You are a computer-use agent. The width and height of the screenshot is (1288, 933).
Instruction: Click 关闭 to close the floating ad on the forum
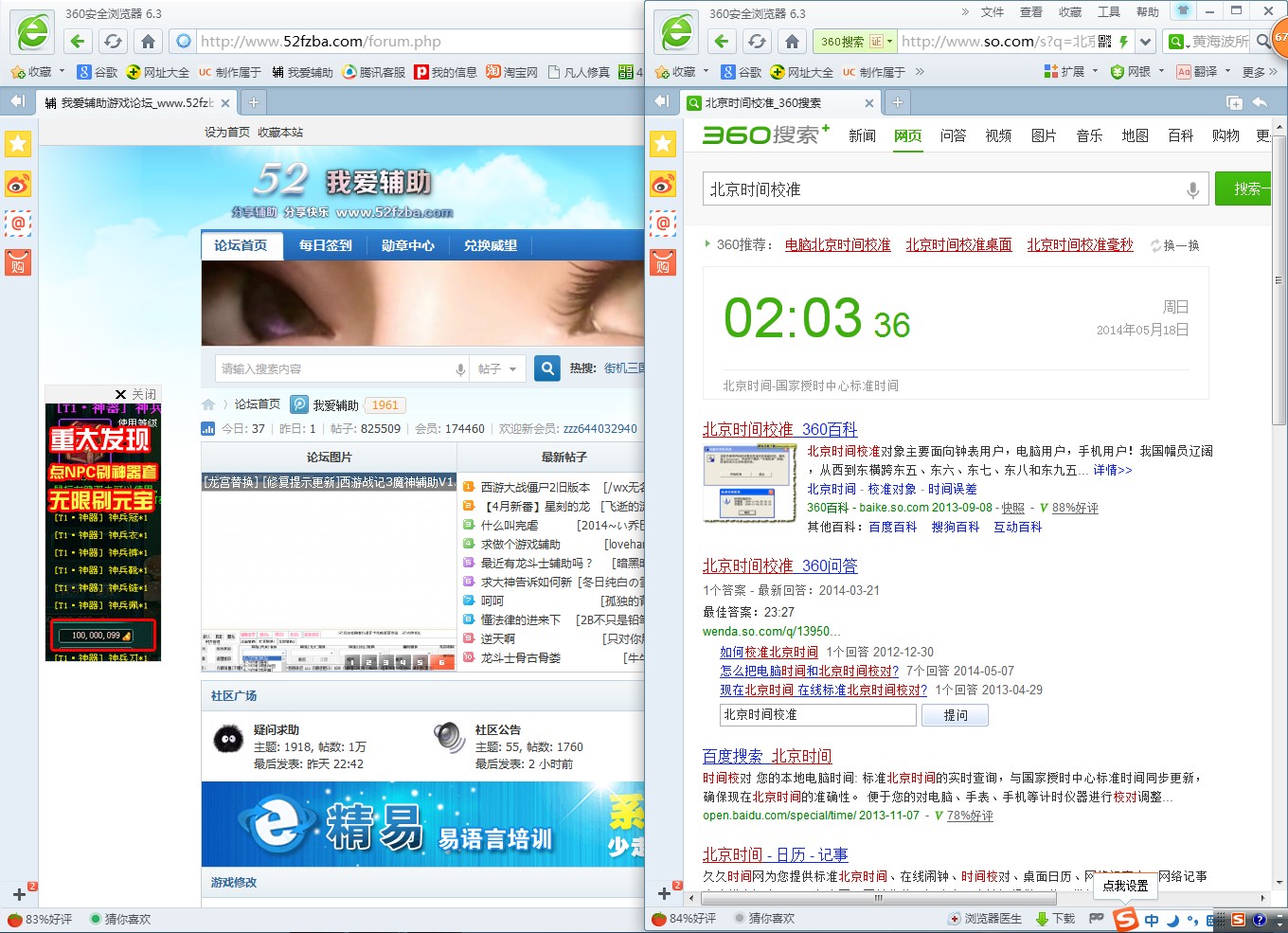136,394
